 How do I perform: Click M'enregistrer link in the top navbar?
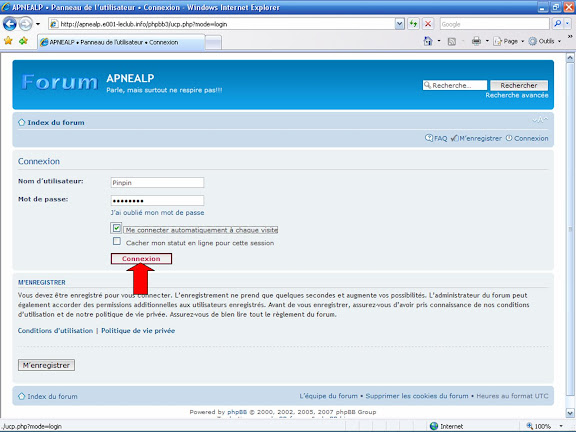476,138
